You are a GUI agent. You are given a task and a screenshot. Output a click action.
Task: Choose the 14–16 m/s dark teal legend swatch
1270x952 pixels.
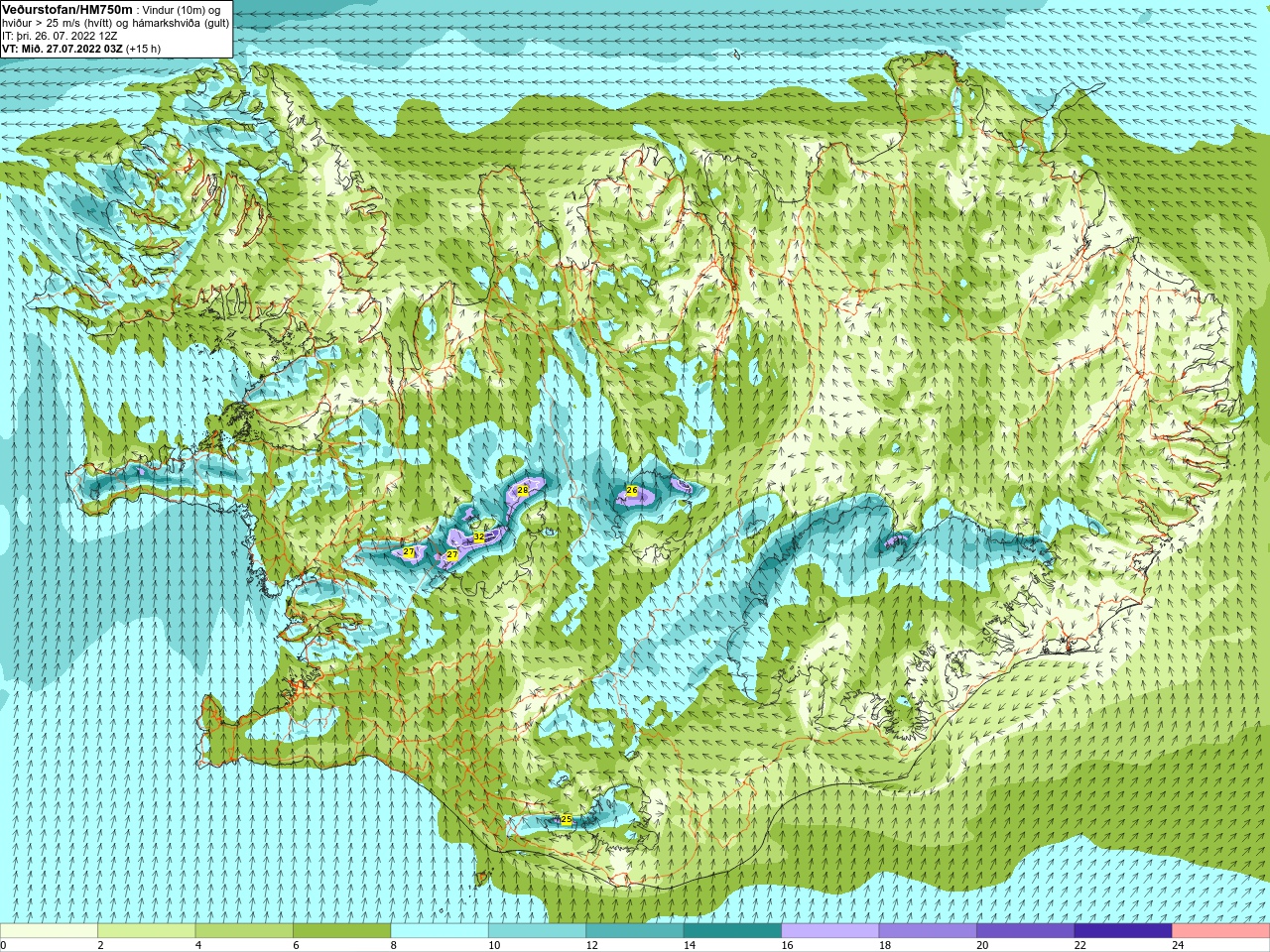click(x=733, y=931)
